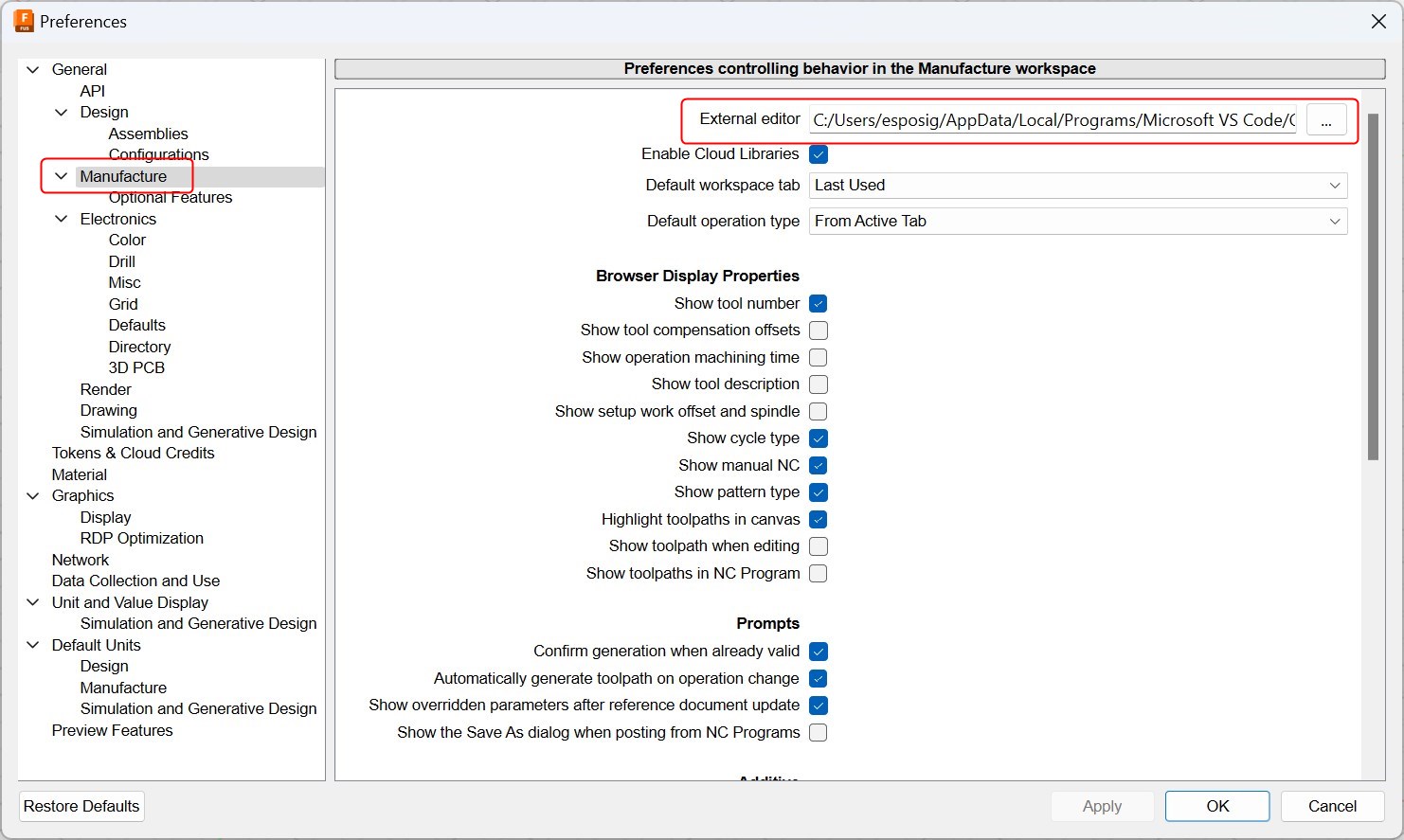Open the external editor browse button
1404x840 pixels.
click(1326, 120)
